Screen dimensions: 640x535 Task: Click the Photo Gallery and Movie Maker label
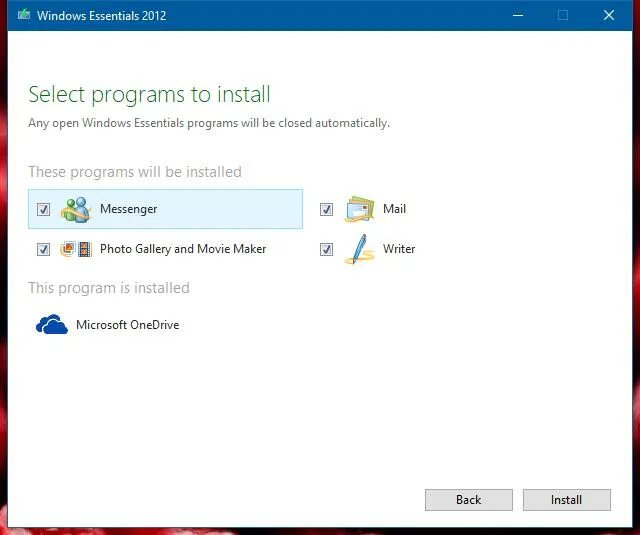[183, 249]
